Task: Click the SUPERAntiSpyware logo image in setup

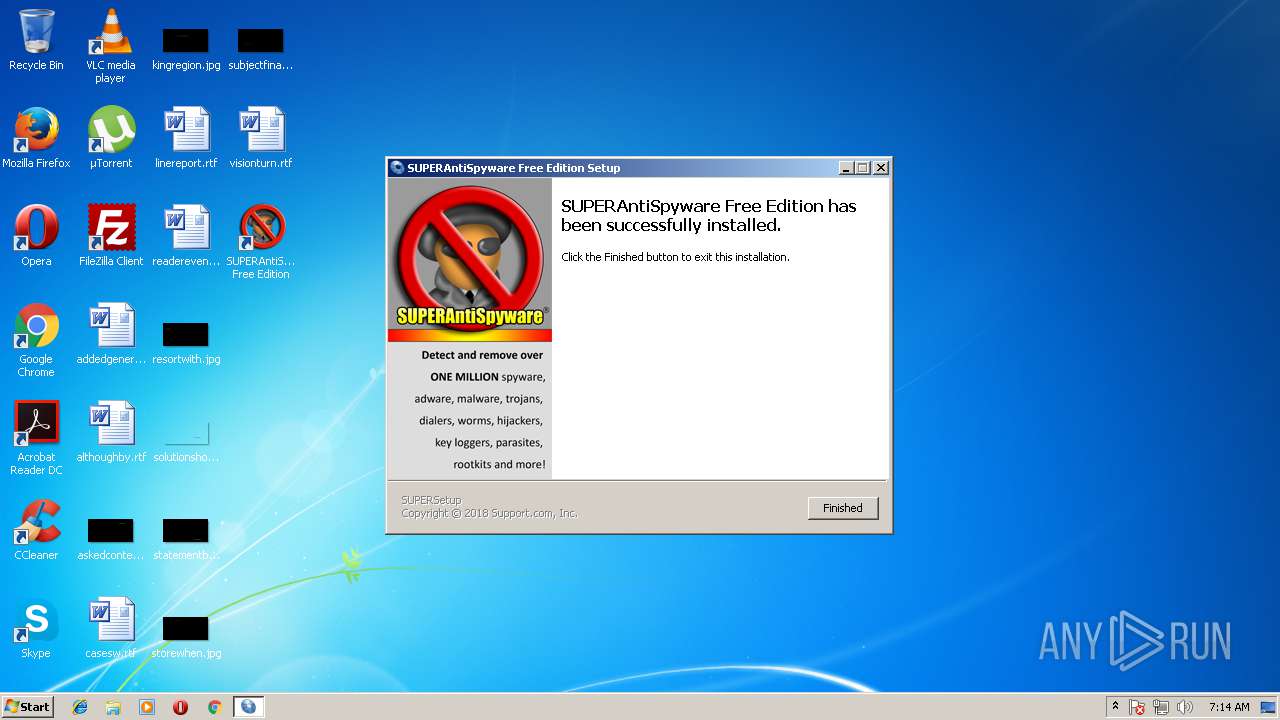Action: pos(470,260)
